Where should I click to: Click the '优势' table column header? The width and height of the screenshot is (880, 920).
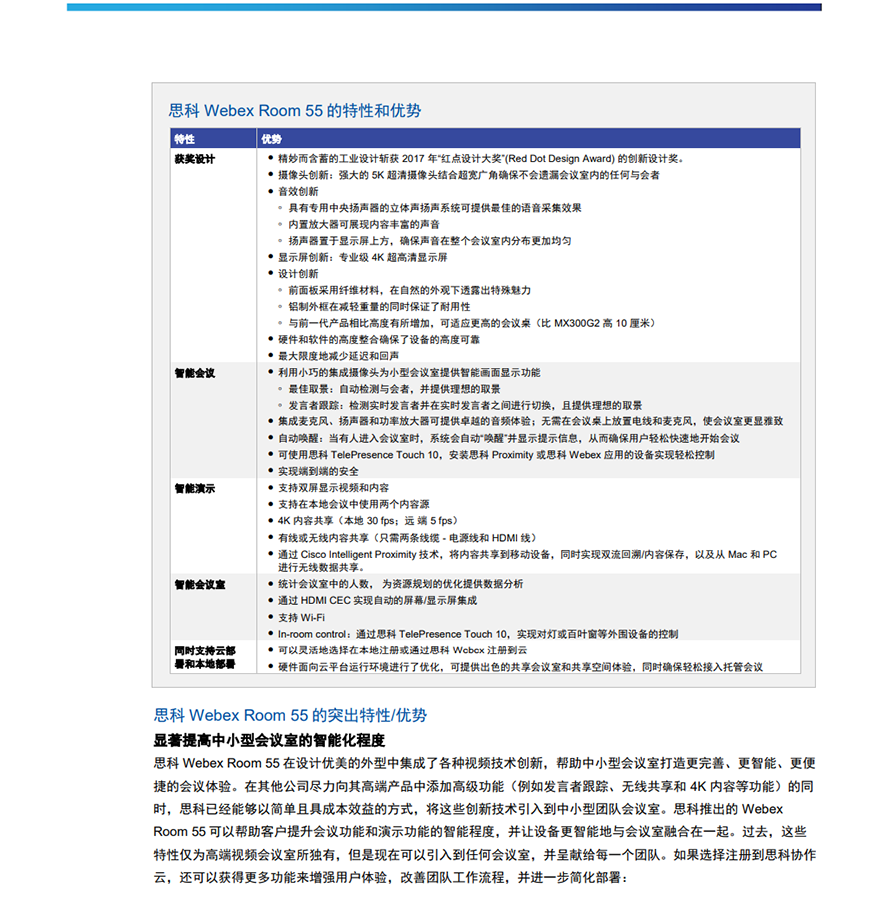(x=272, y=139)
